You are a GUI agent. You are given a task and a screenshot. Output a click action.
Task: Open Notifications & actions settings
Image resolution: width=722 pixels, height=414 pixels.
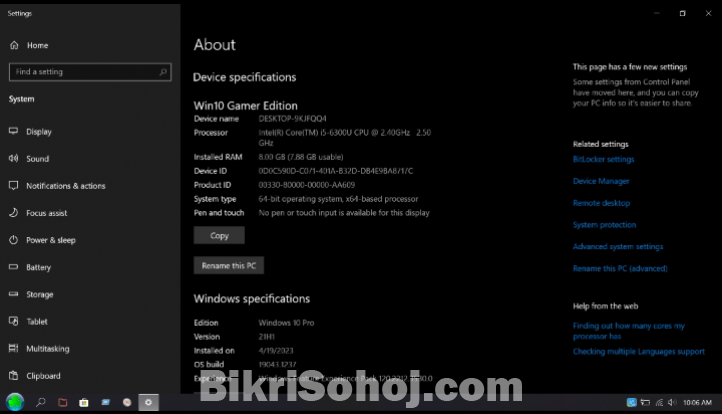[x=65, y=186]
